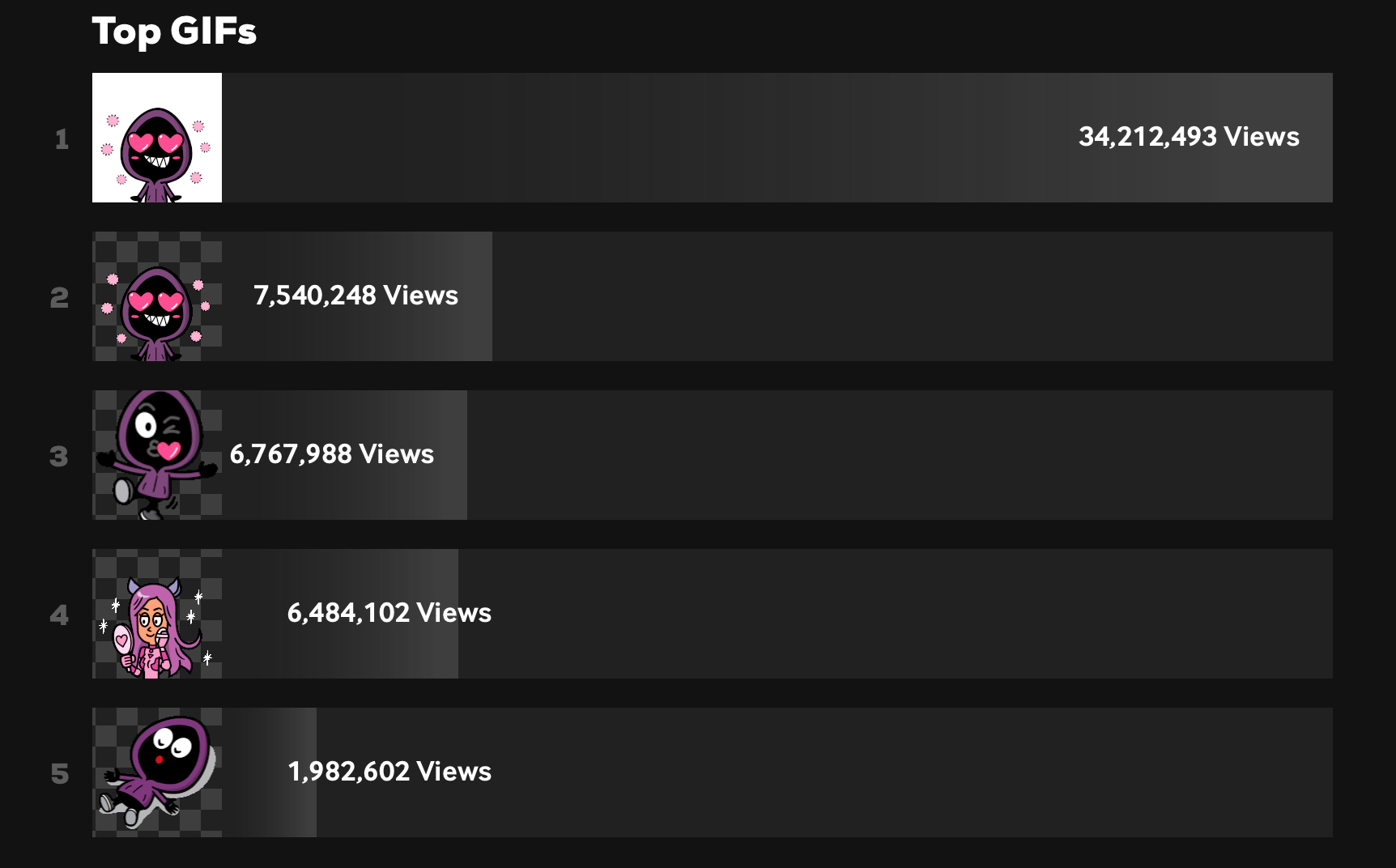Screen dimensions: 1396x868
Task: Select the rank number 3 label
Action: [x=59, y=457]
